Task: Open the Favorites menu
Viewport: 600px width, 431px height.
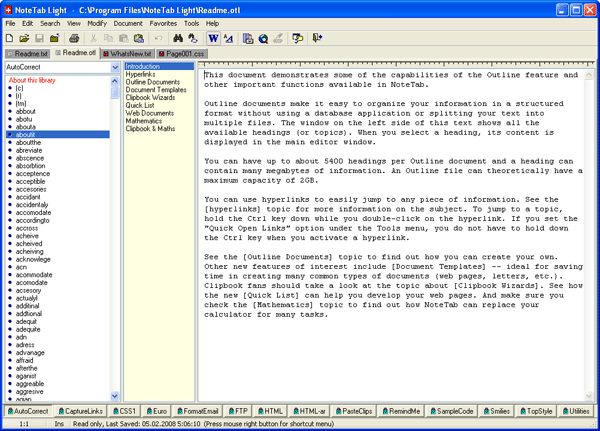Action: tap(163, 23)
